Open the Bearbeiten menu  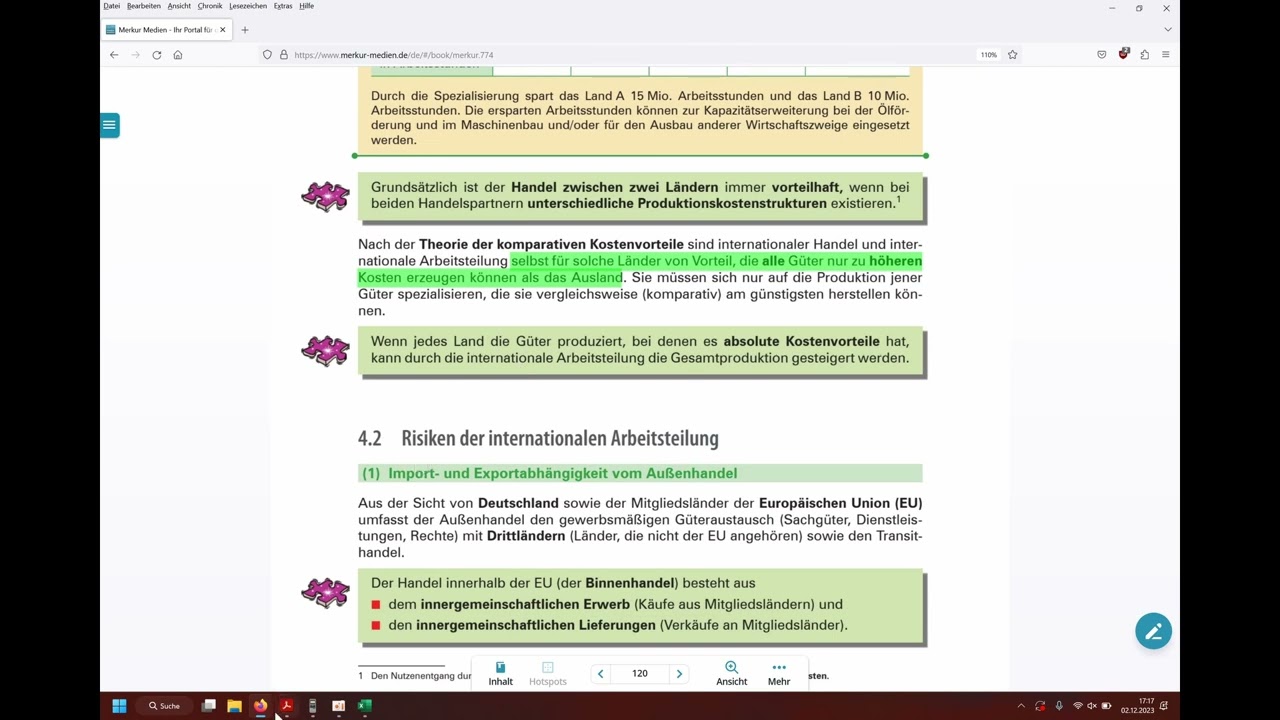[x=144, y=6]
